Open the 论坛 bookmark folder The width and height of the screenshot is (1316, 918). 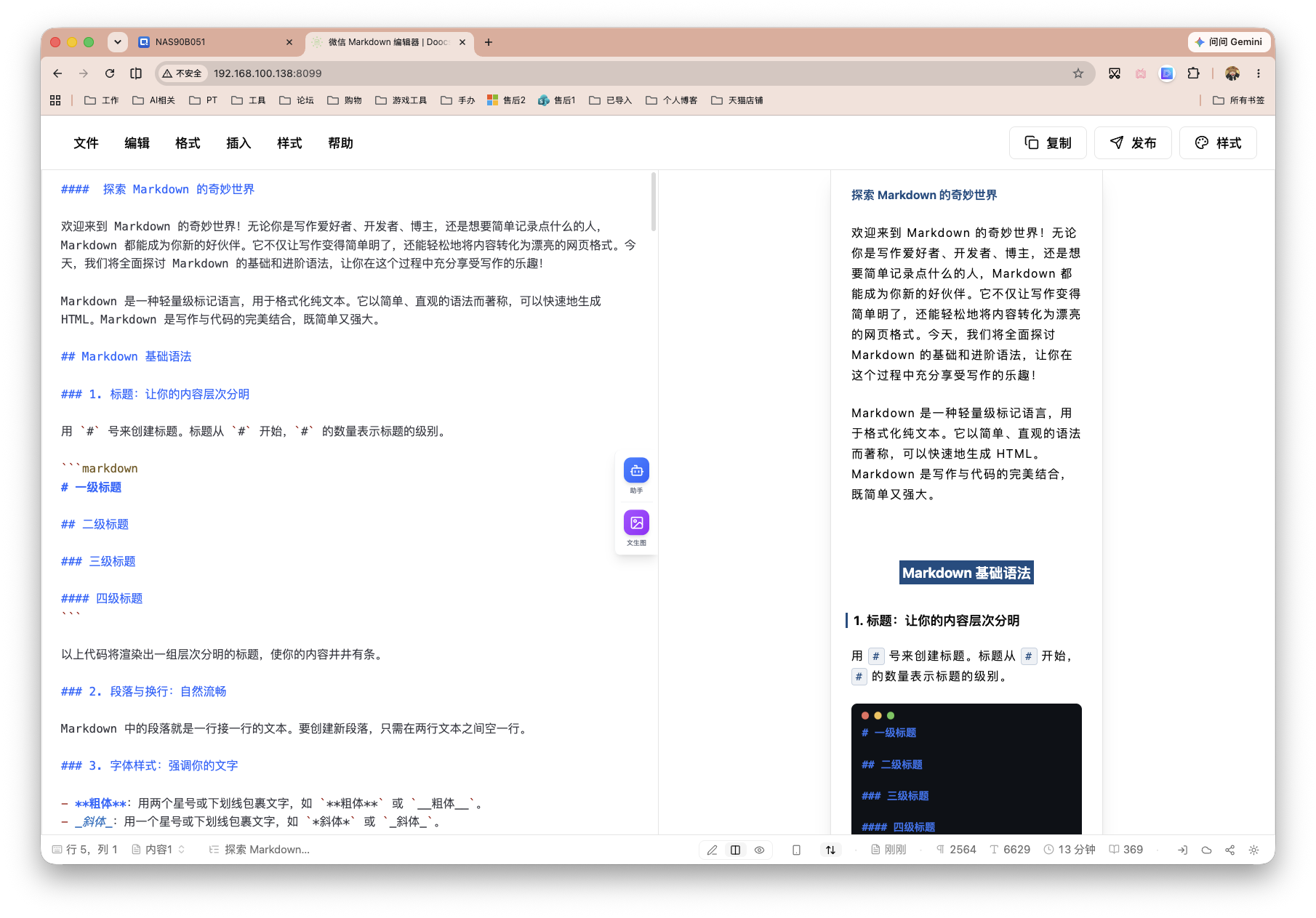297,100
